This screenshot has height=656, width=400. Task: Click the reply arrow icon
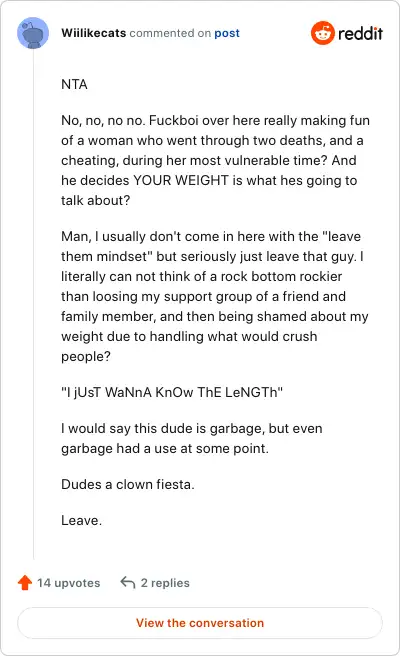click(x=128, y=582)
